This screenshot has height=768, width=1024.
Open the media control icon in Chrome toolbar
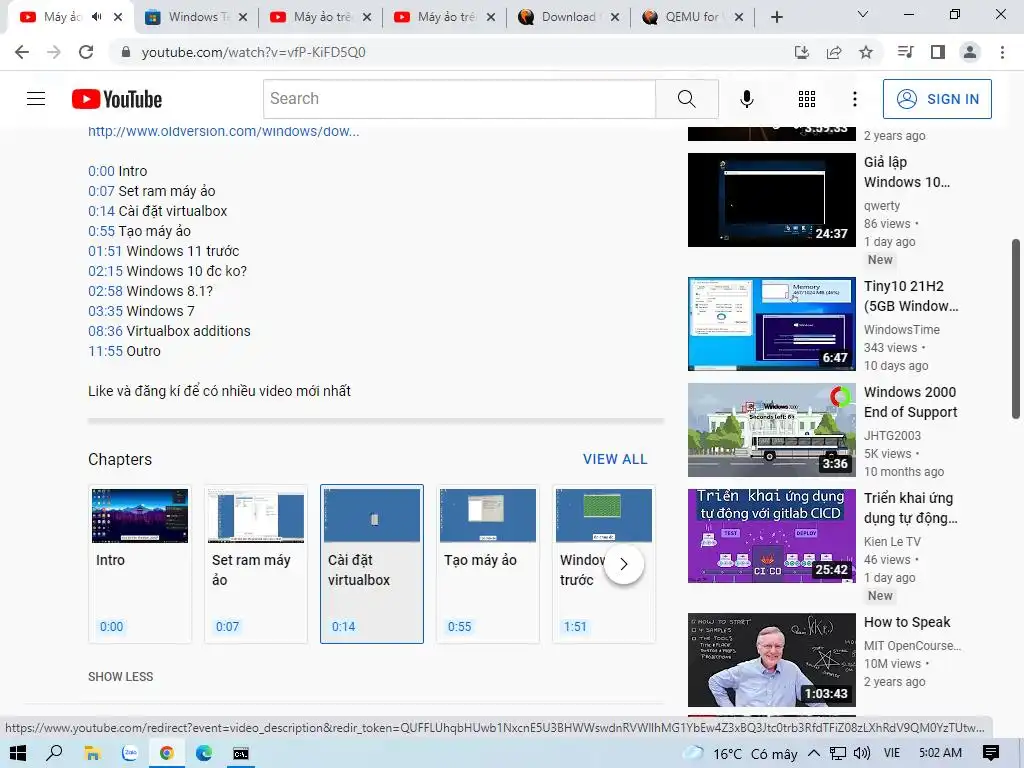point(905,52)
